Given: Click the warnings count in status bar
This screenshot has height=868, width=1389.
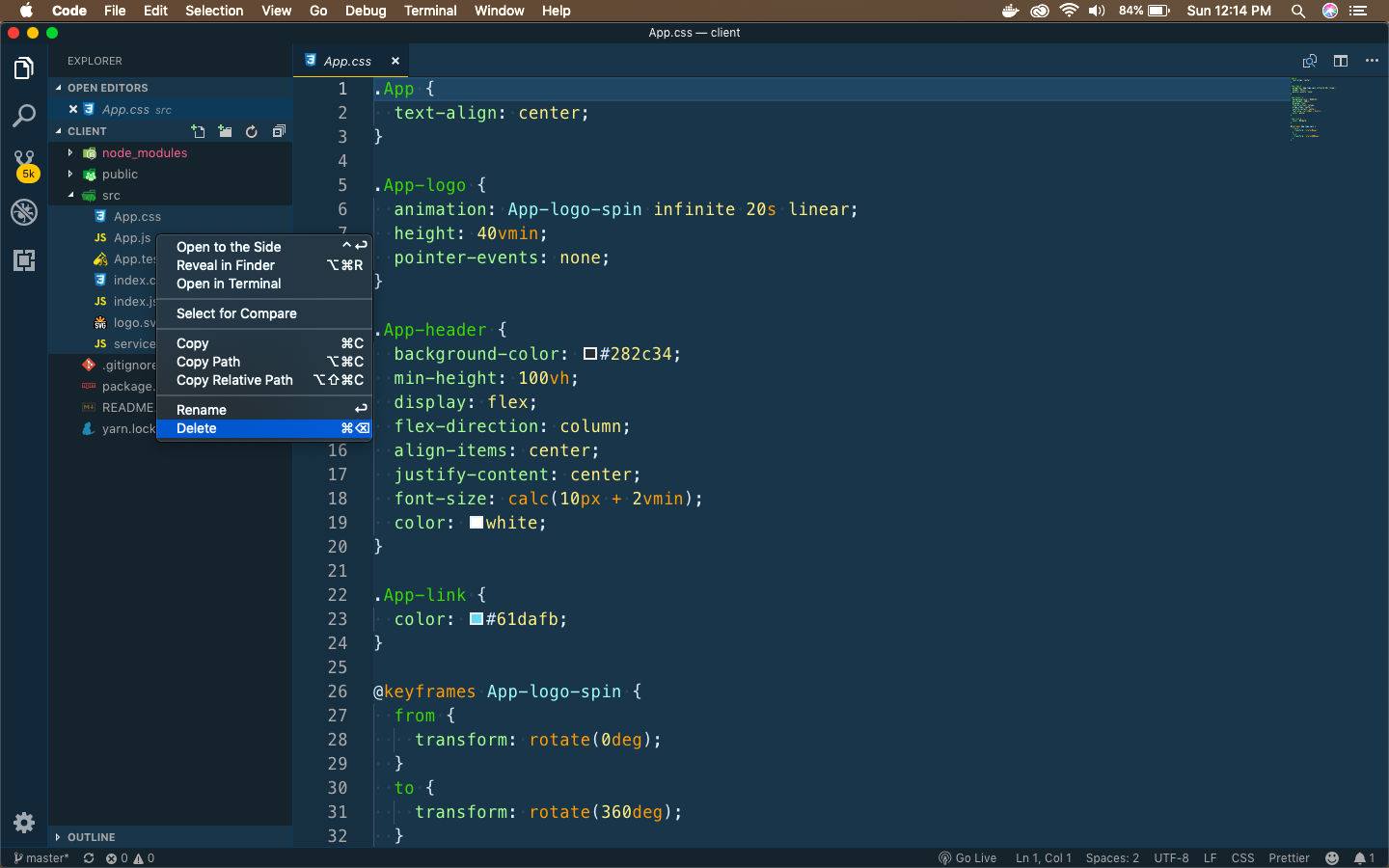Looking at the screenshot, I should coord(144,857).
